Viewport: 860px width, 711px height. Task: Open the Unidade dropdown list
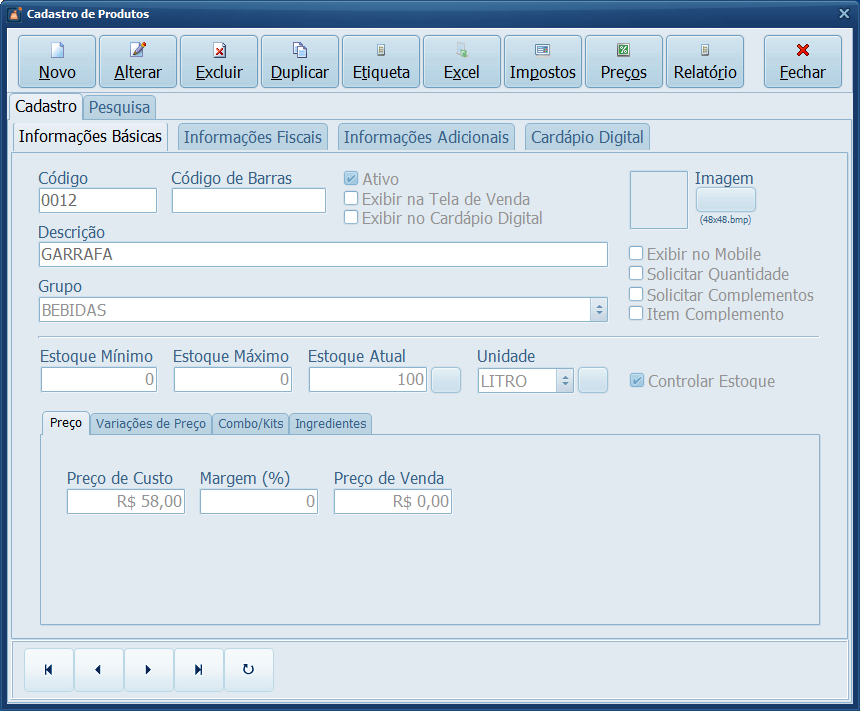[x=564, y=381]
